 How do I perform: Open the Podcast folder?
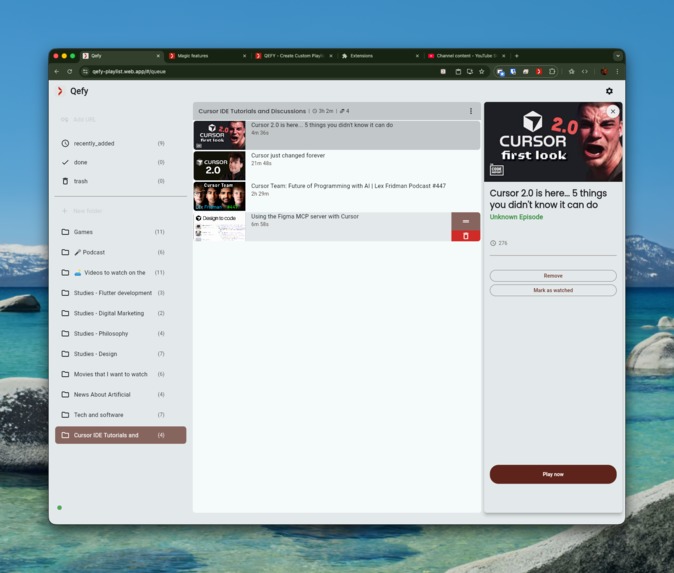120,252
